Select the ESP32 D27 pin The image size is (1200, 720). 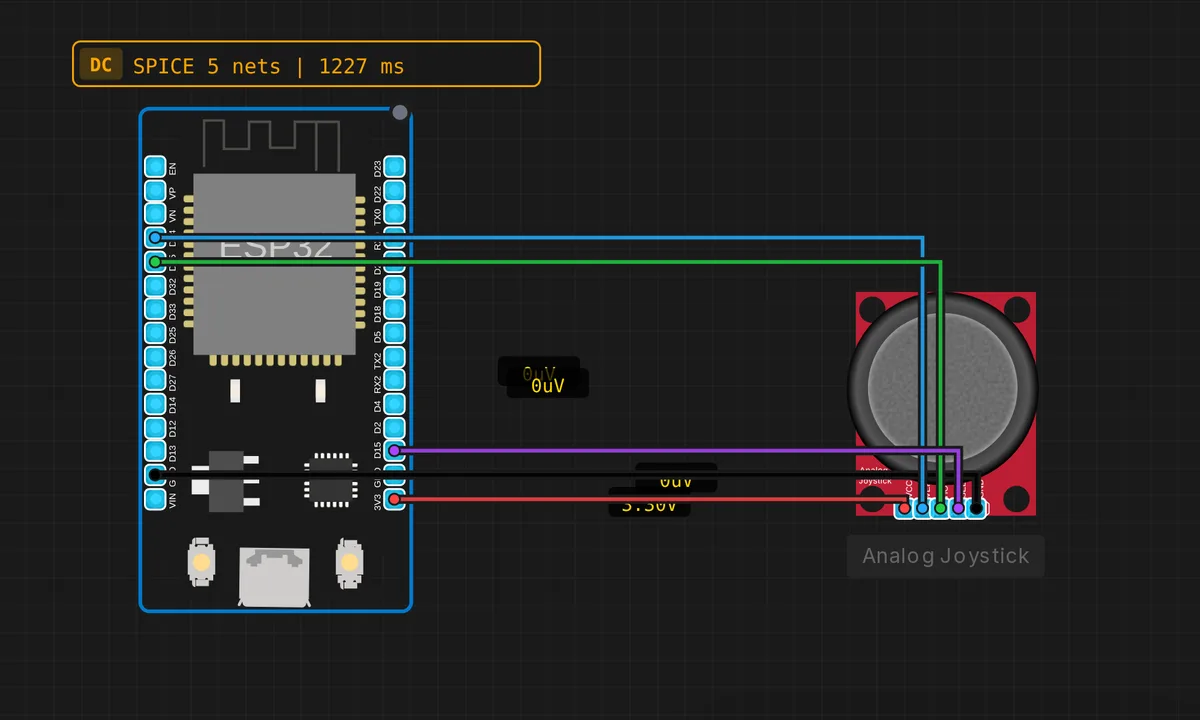[155, 381]
